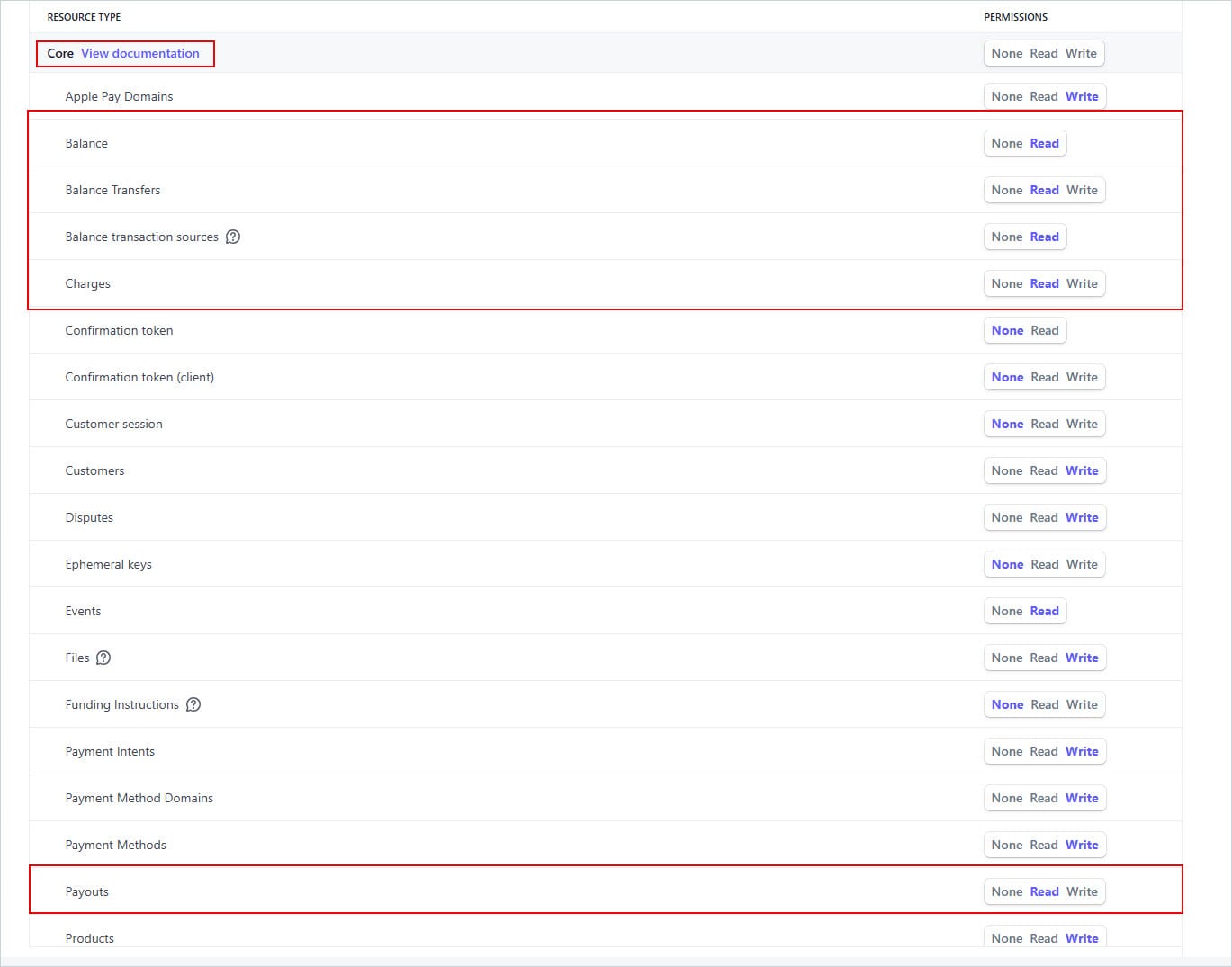The image size is (1232, 967).
Task: Enable Write permission for Payouts
Action: (1082, 891)
